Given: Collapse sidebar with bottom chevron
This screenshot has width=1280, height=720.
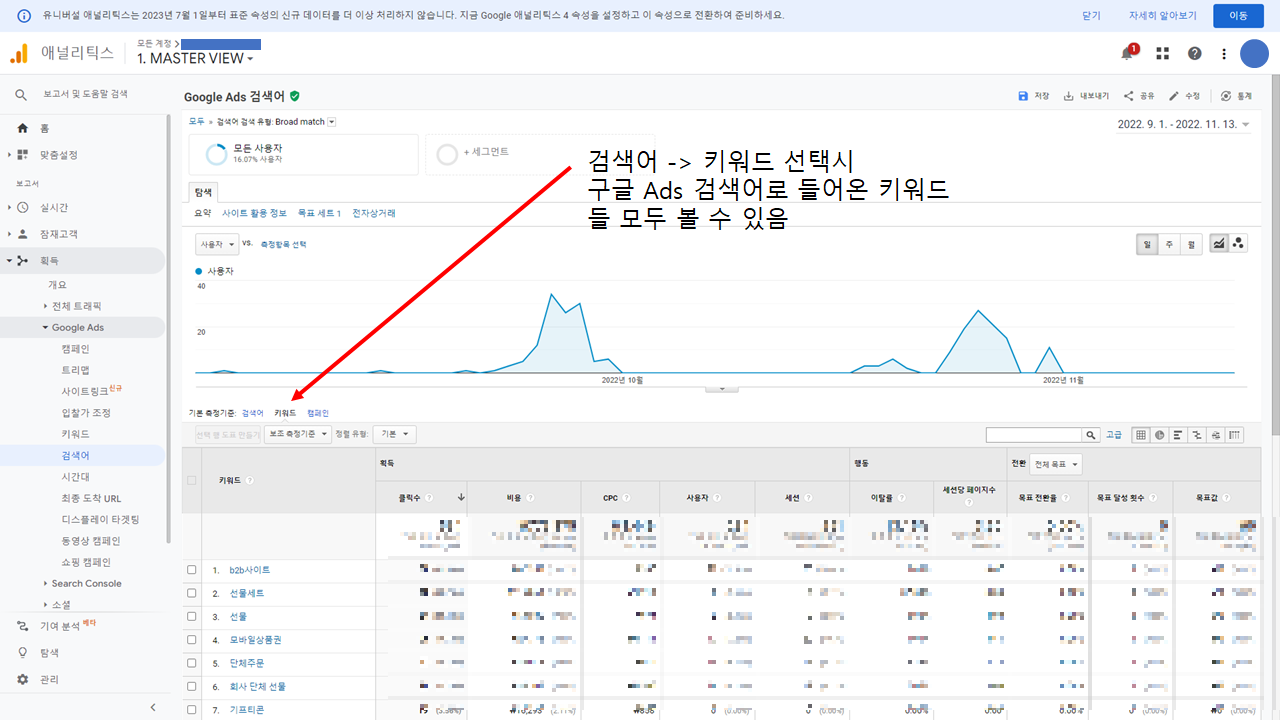Looking at the screenshot, I should pyautogui.click(x=153, y=707).
